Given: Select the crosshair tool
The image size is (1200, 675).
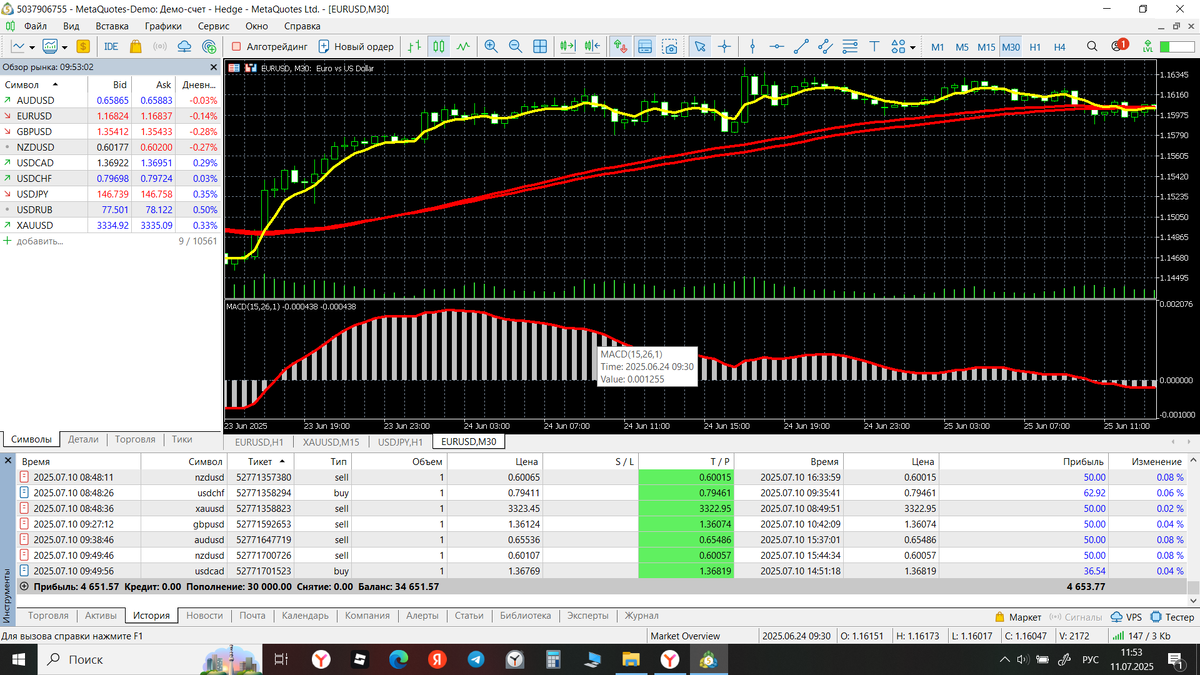Looking at the screenshot, I should [724, 46].
